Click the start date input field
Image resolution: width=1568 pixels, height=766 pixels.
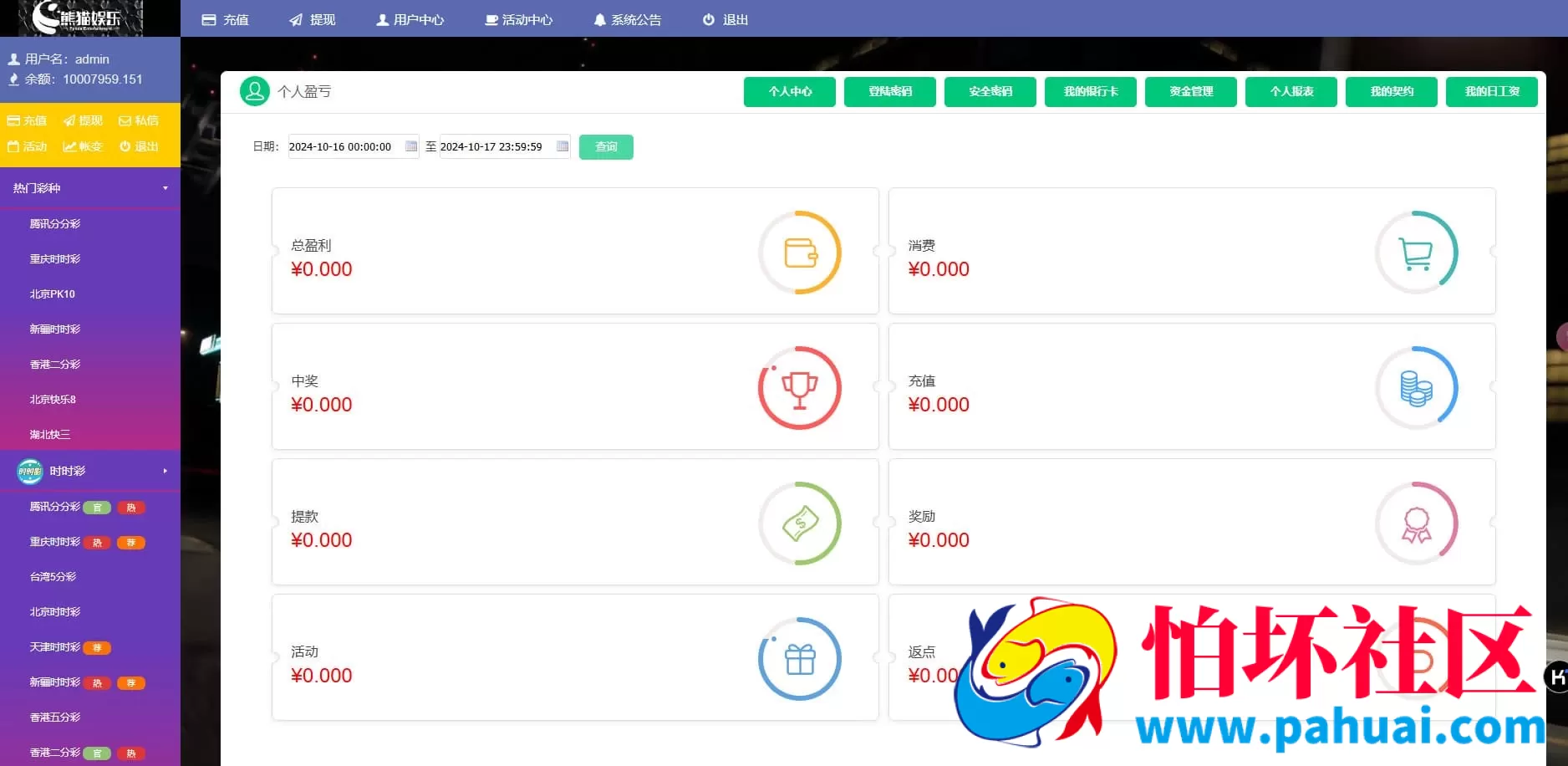point(344,146)
